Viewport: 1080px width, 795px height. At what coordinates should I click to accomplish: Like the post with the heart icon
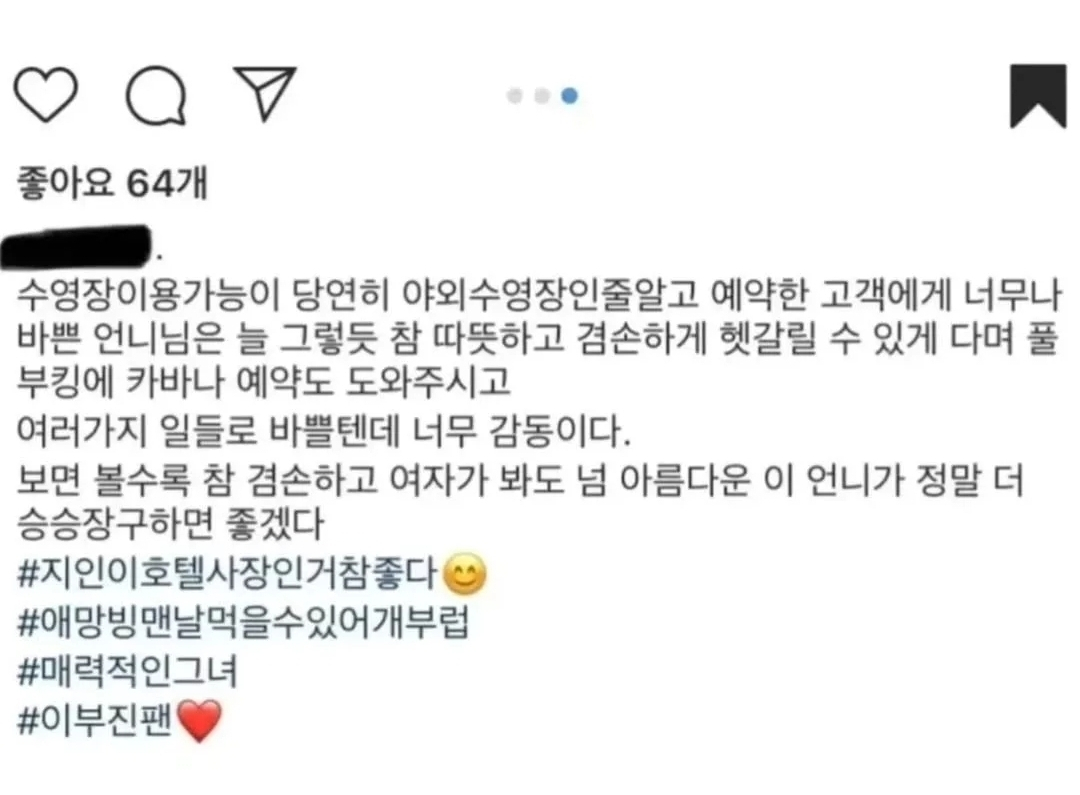tap(45, 95)
